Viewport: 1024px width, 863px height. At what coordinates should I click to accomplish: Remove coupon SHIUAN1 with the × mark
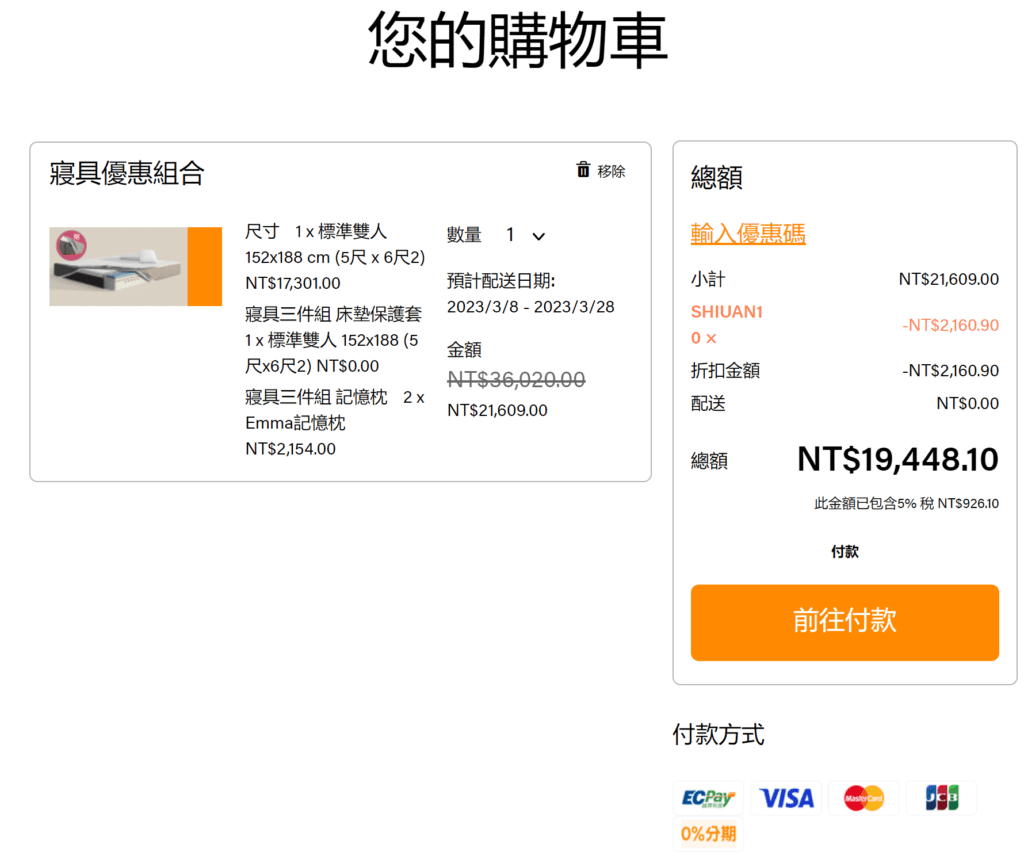(x=711, y=338)
